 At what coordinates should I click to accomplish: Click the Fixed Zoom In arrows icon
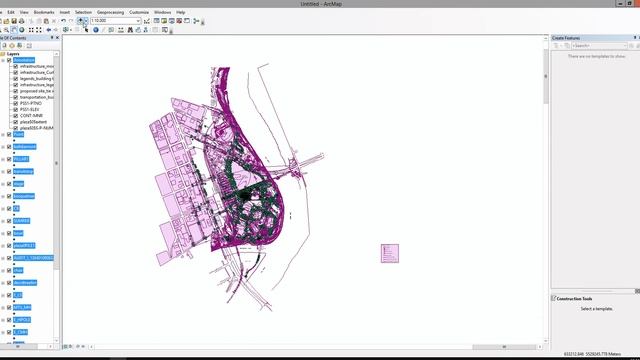pos(31,30)
